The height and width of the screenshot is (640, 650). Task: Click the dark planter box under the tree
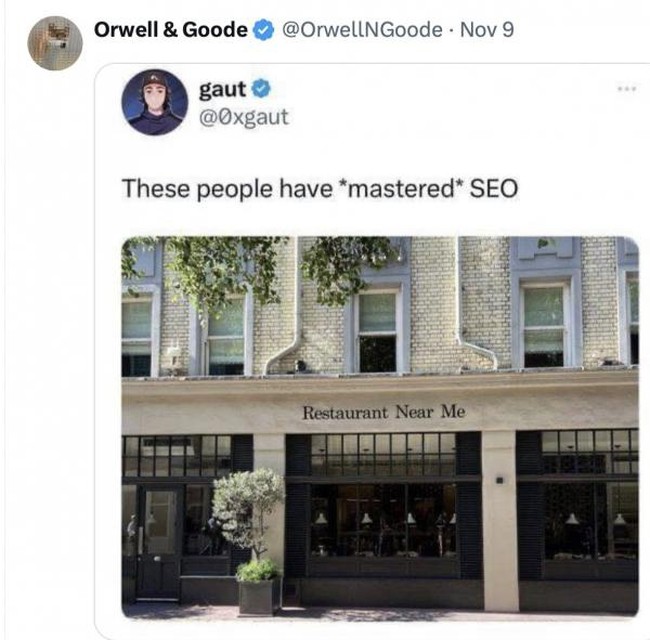257,597
